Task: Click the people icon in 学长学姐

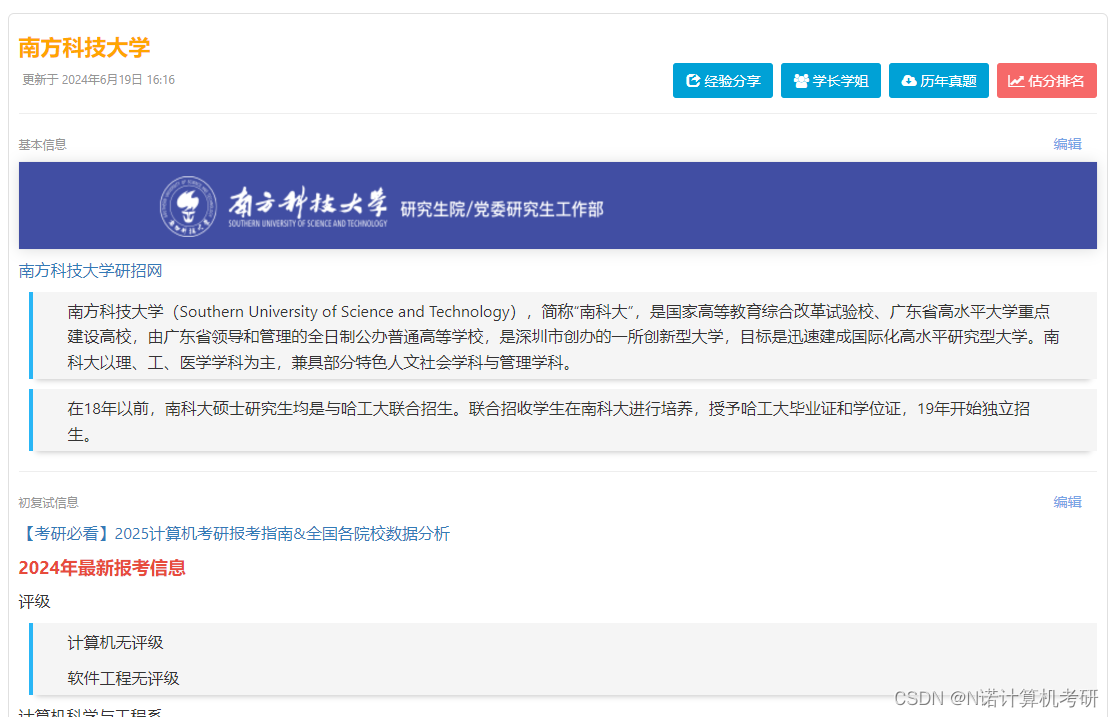Action: coord(801,81)
